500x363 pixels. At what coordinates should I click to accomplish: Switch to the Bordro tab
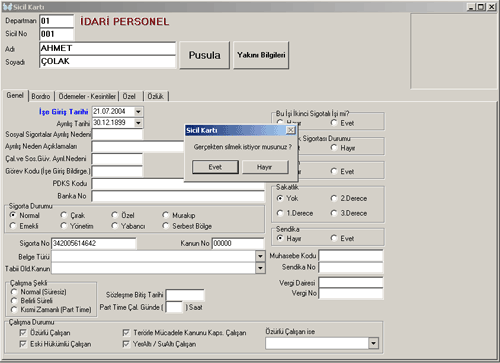(x=41, y=96)
